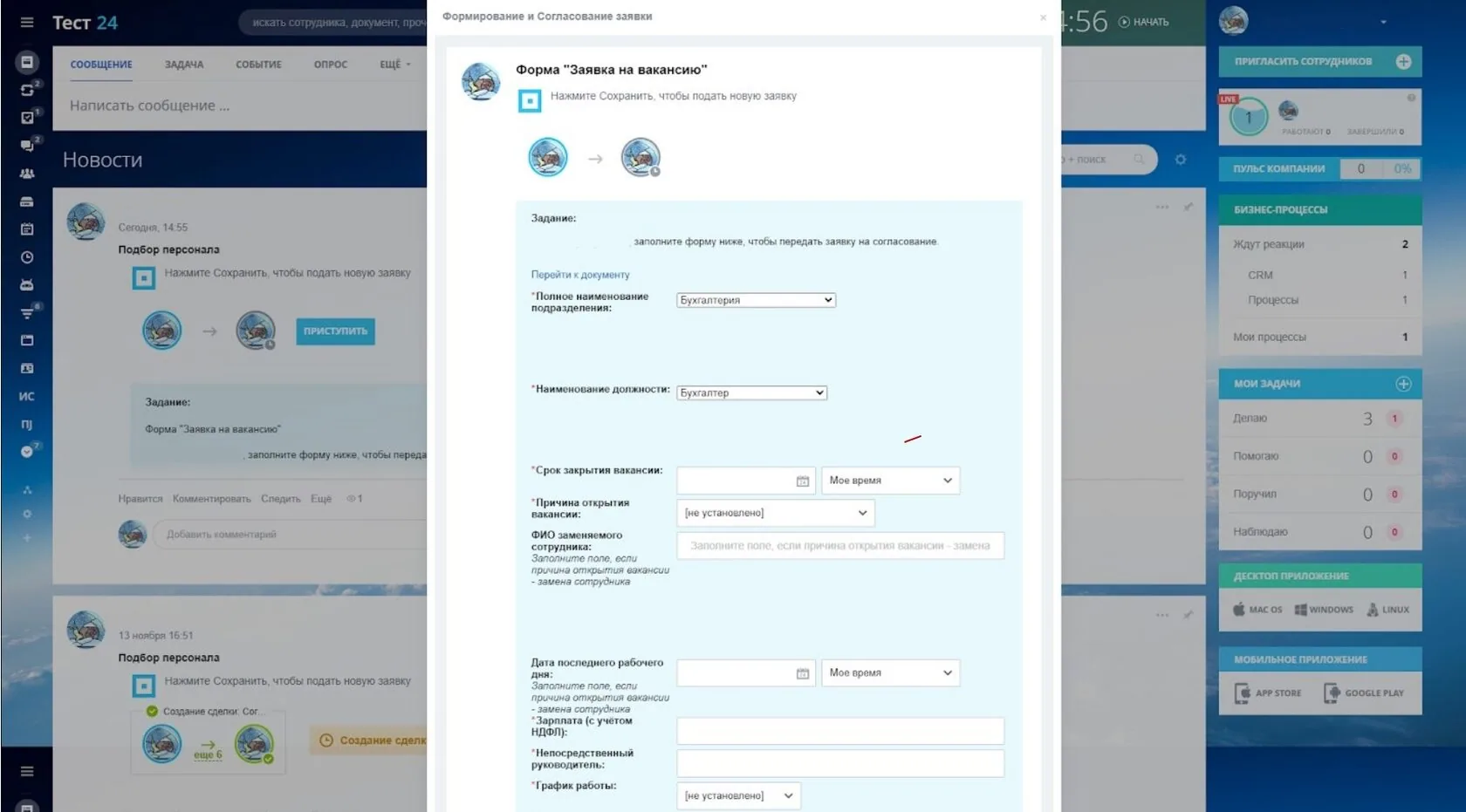Click the Начать workday button
The height and width of the screenshot is (812, 1466).
pyautogui.click(x=1144, y=22)
